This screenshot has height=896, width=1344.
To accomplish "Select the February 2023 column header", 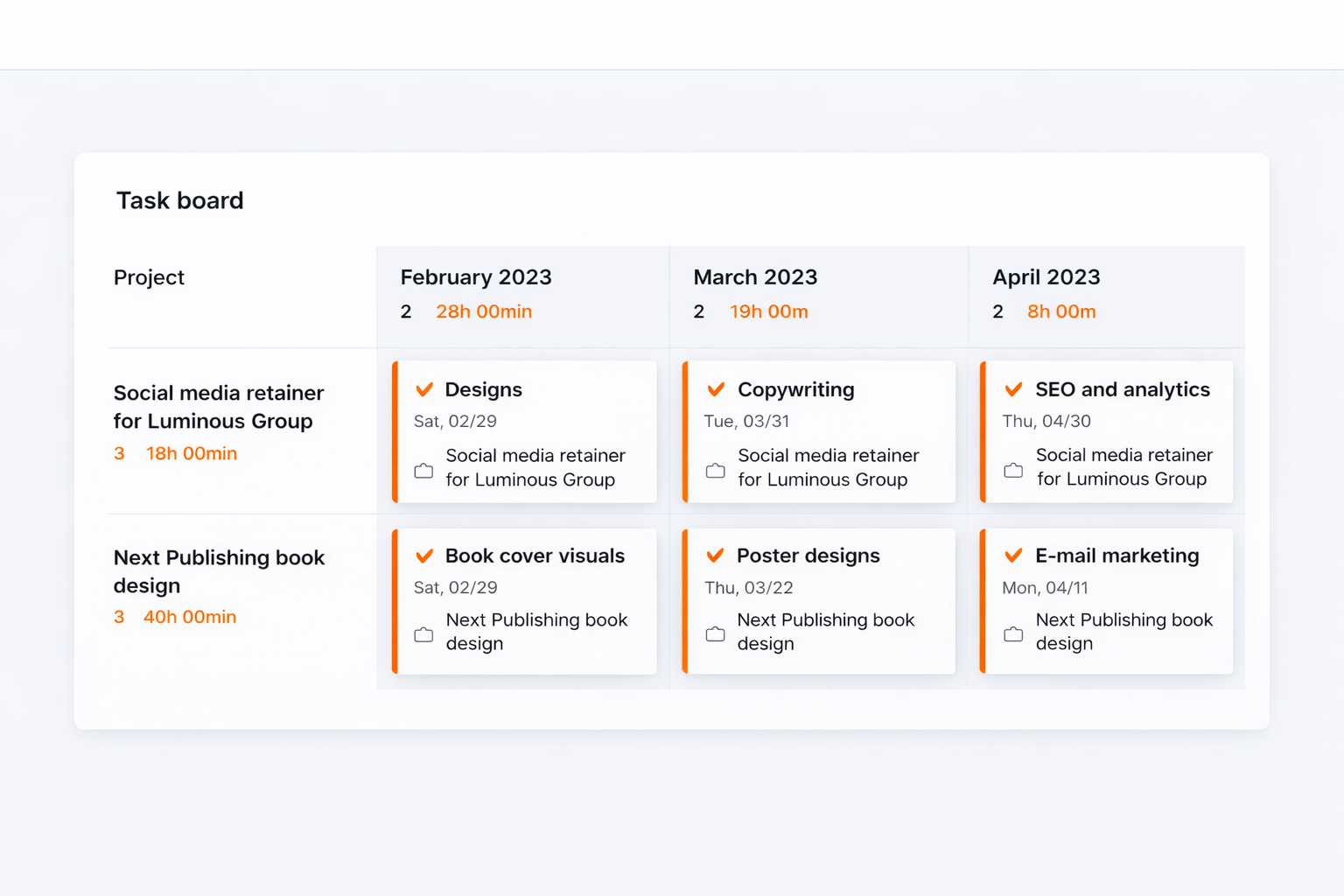I will tap(476, 277).
